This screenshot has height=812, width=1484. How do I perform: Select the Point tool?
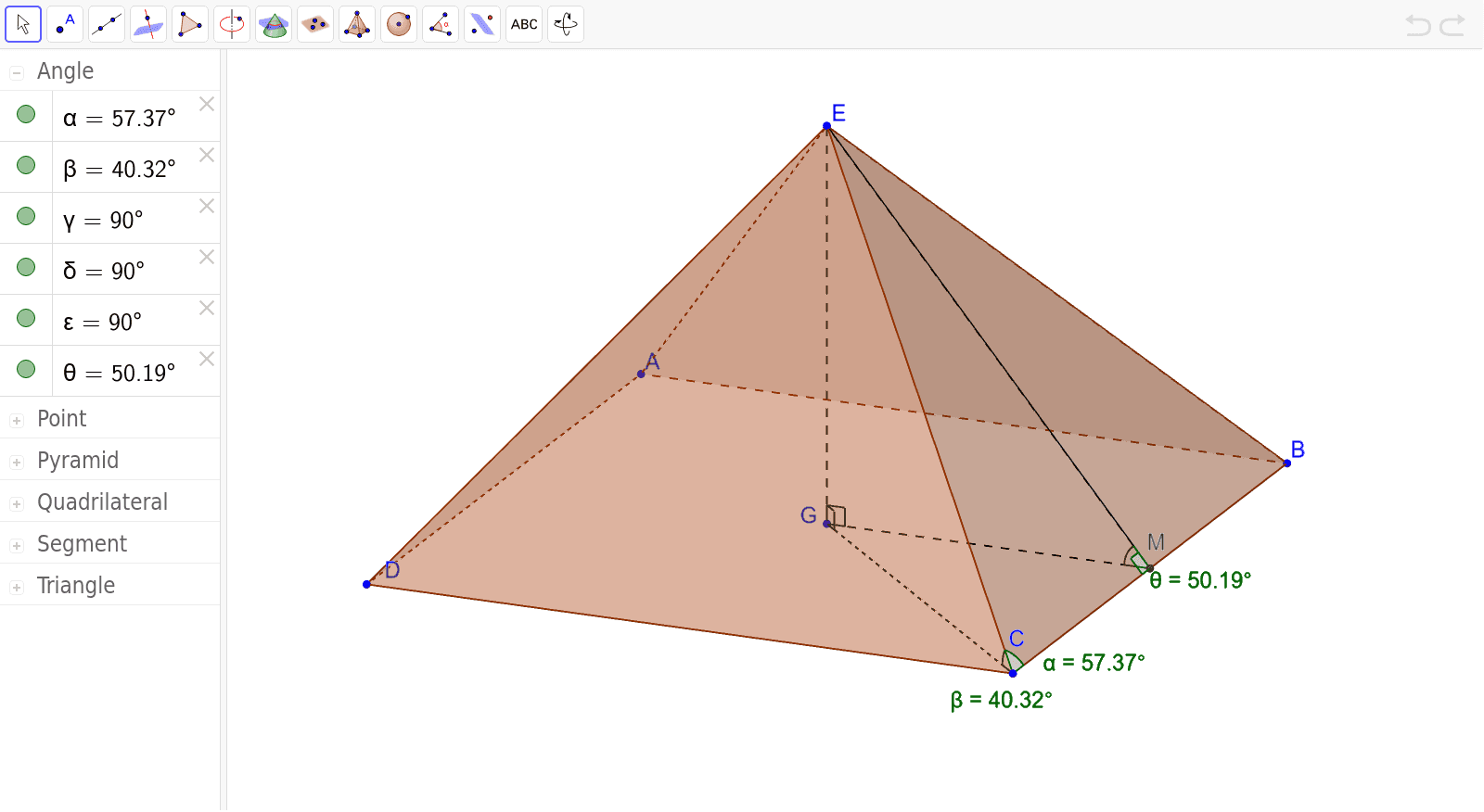65,24
